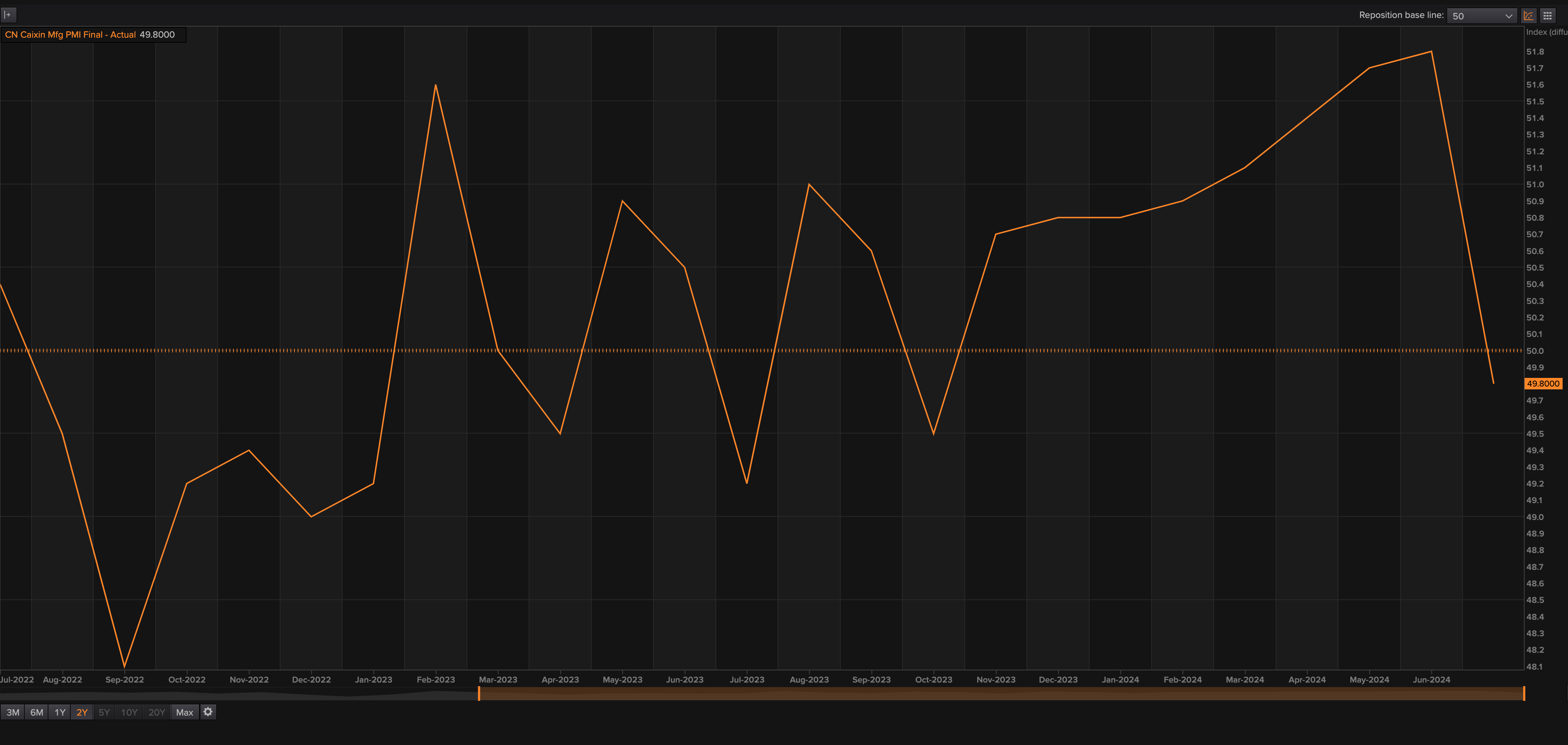
Task: Select the Max time range
Action: click(184, 712)
